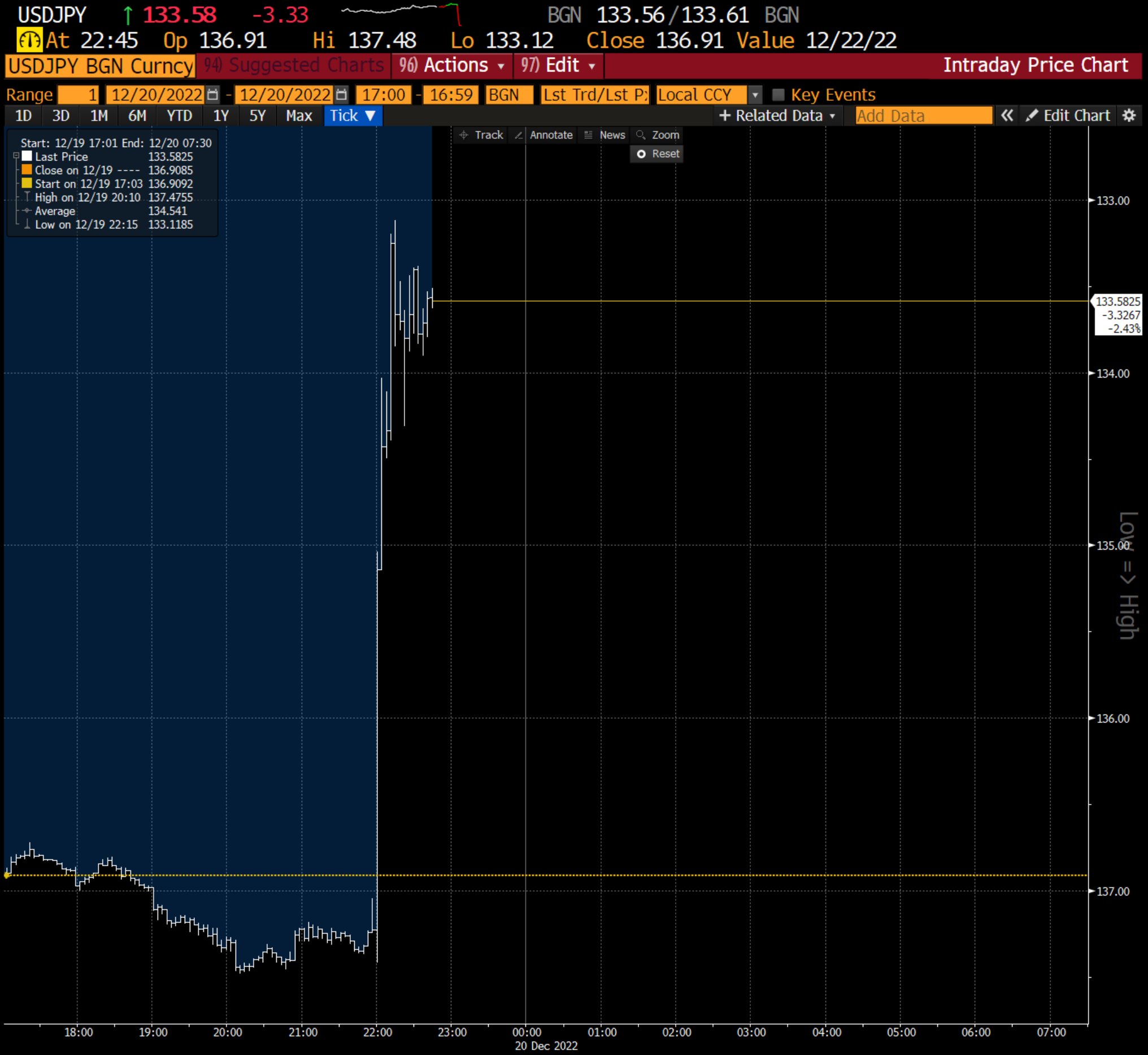Open the Related Data dropdown
The image size is (1148, 1055).
point(777,116)
